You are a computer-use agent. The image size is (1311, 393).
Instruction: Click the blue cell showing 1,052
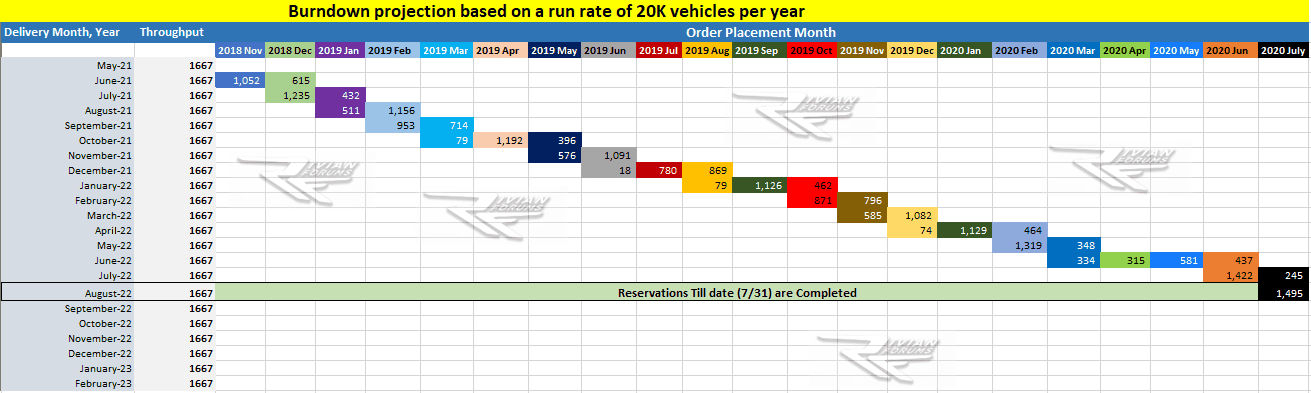point(240,80)
